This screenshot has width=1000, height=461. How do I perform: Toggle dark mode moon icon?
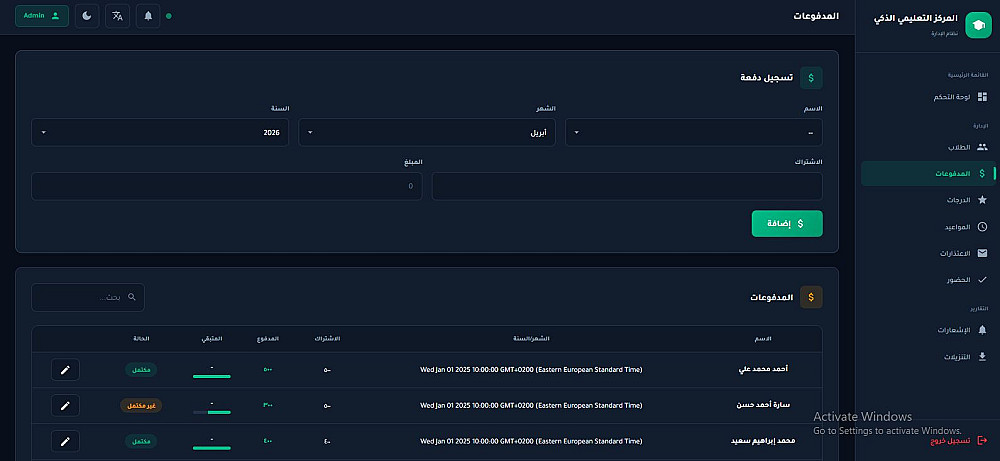coord(87,16)
